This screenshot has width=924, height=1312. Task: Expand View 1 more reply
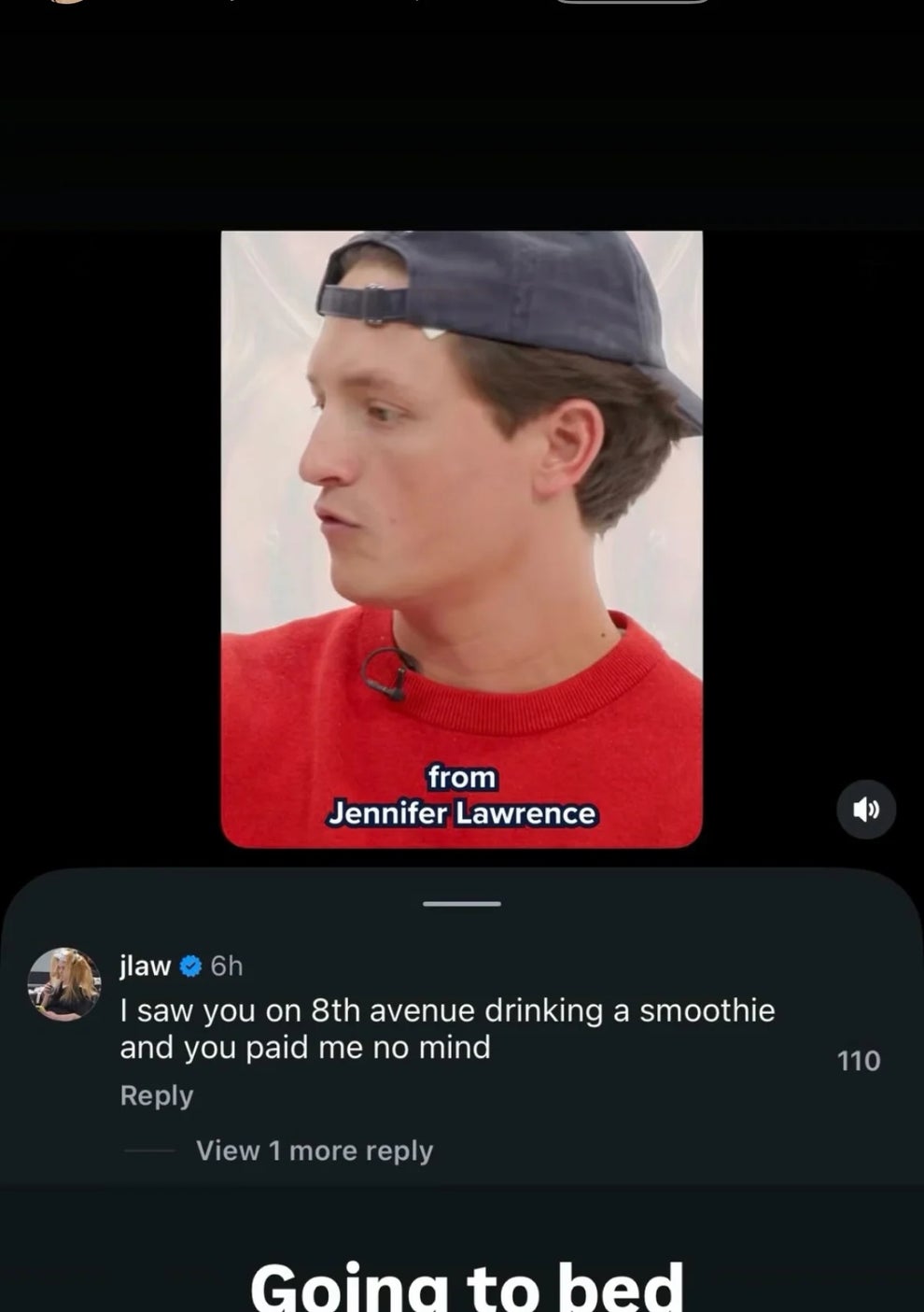(315, 1150)
